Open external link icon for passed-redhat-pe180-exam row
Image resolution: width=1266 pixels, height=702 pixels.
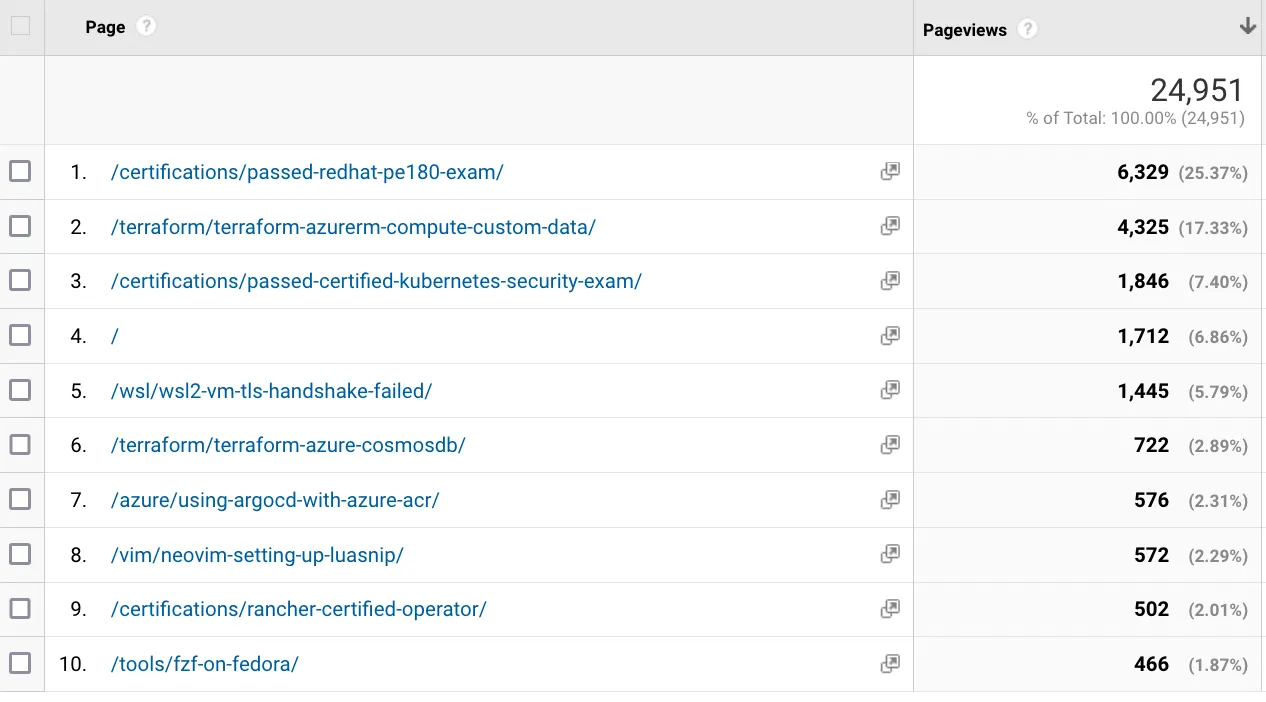(x=890, y=172)
